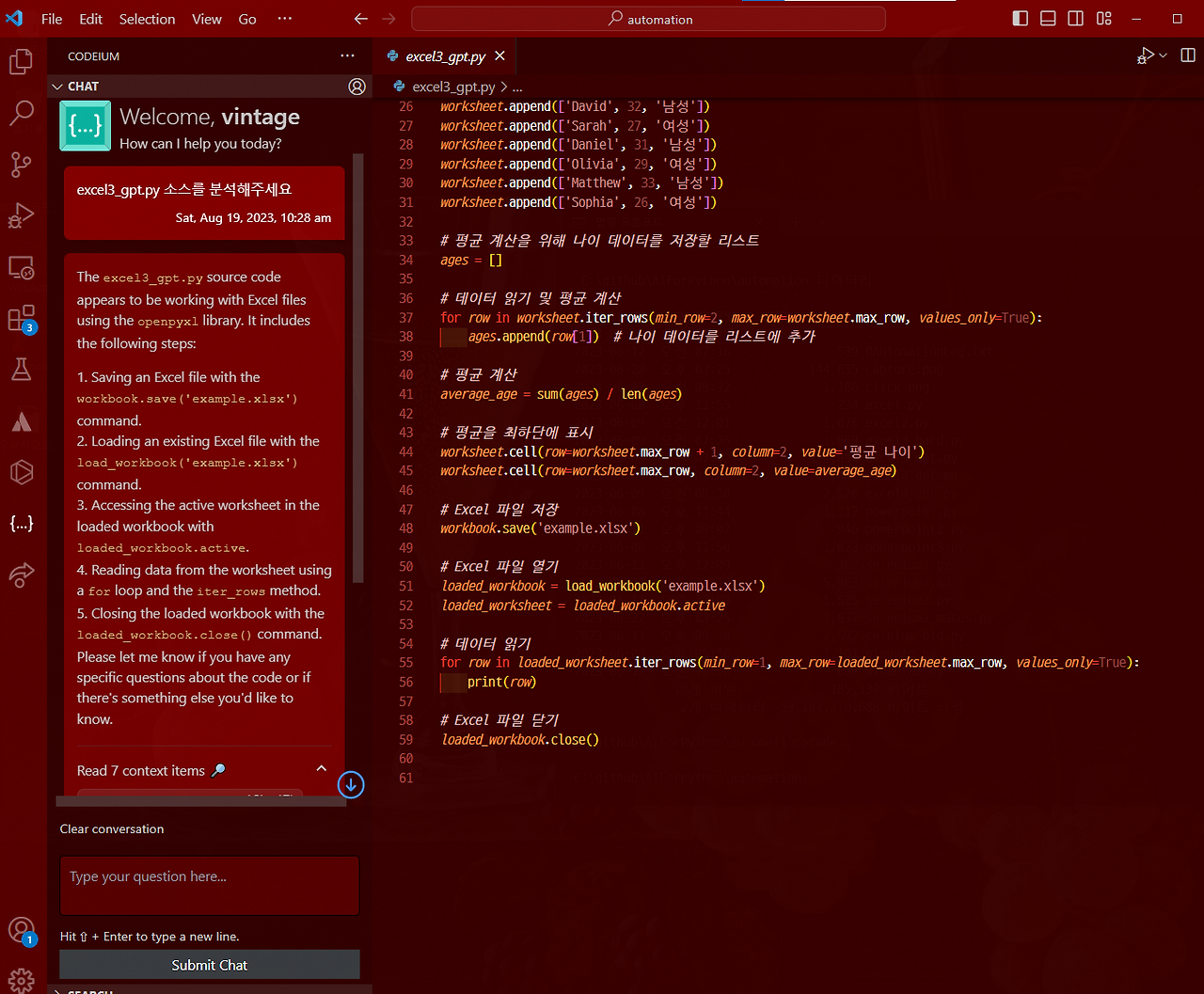Open the Source Control view

pyautogui.click(x=21, y=164)
